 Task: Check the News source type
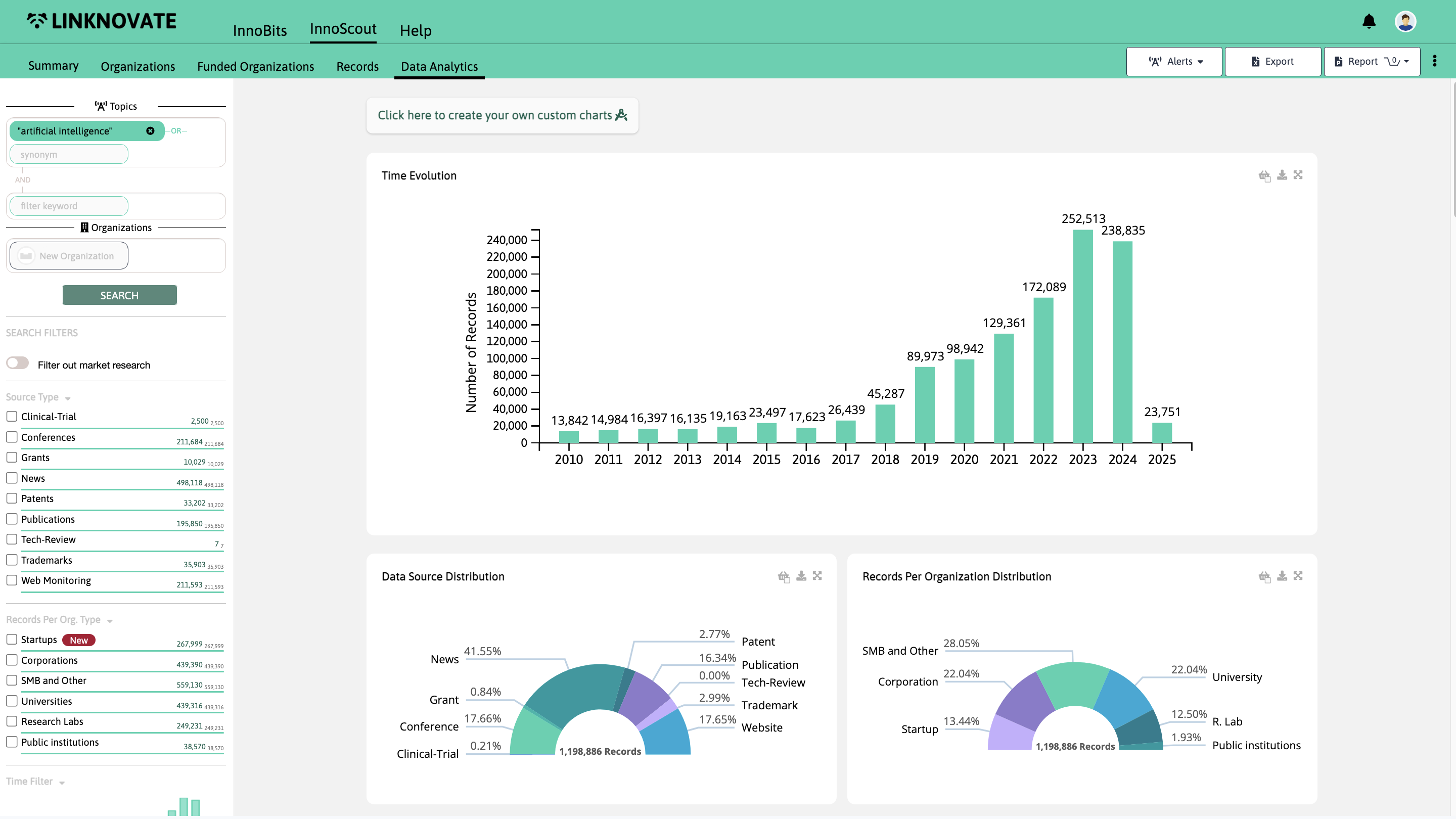click(x=12, y=478)
